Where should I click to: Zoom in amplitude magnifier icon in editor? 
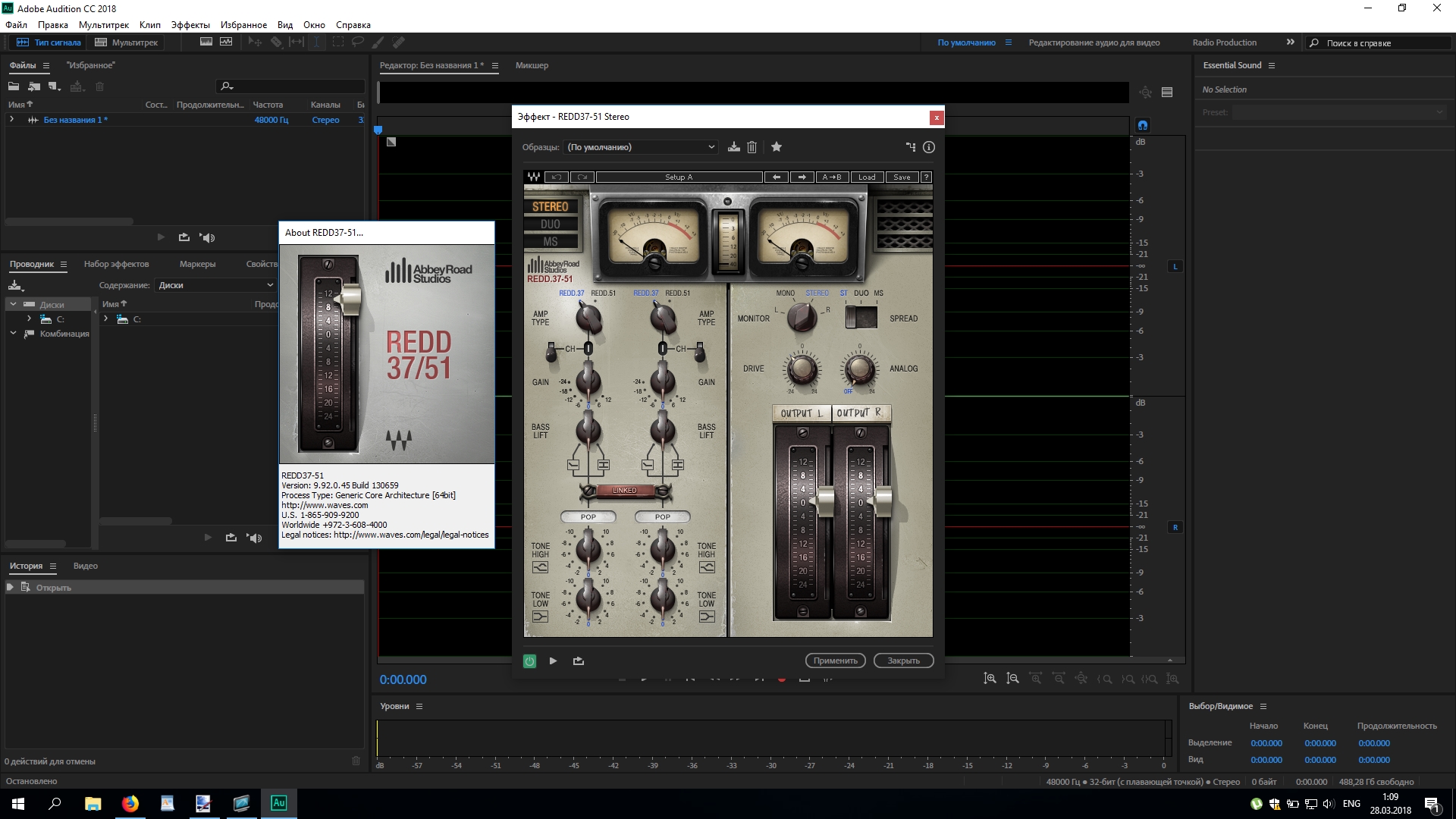pos(990,679)
